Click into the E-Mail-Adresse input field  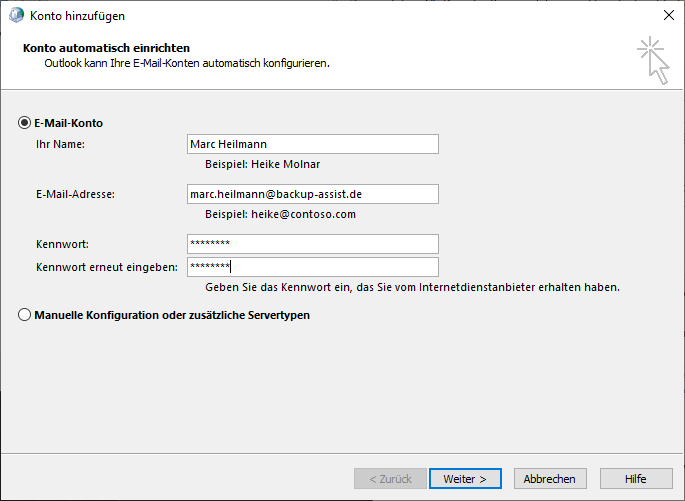[x=312, y=194]
